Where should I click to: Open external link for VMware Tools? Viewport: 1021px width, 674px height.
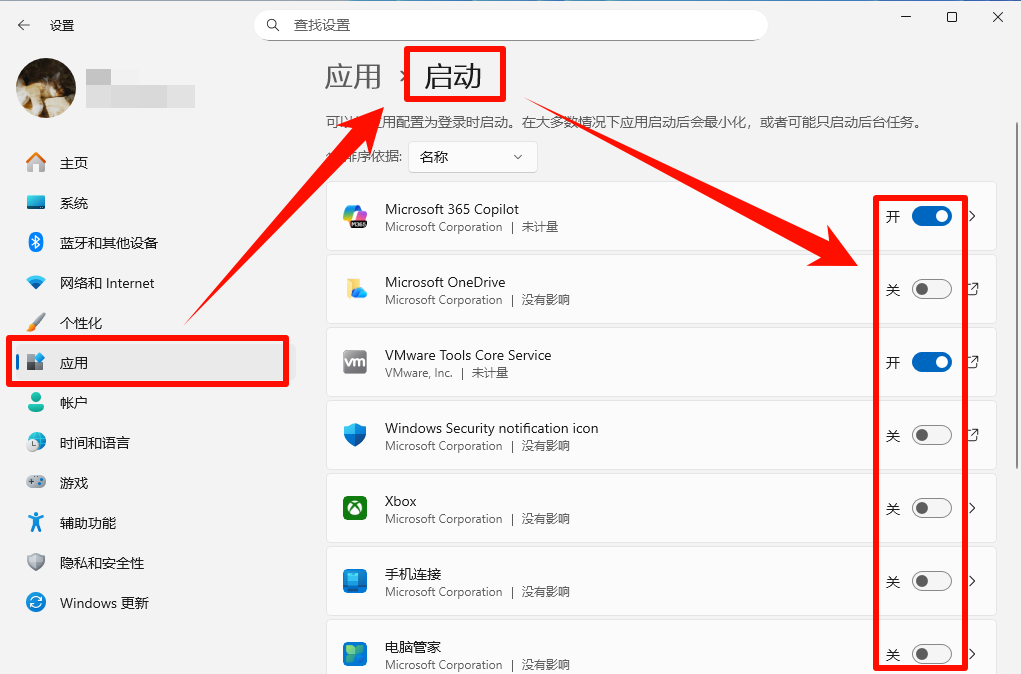[972, 362]
